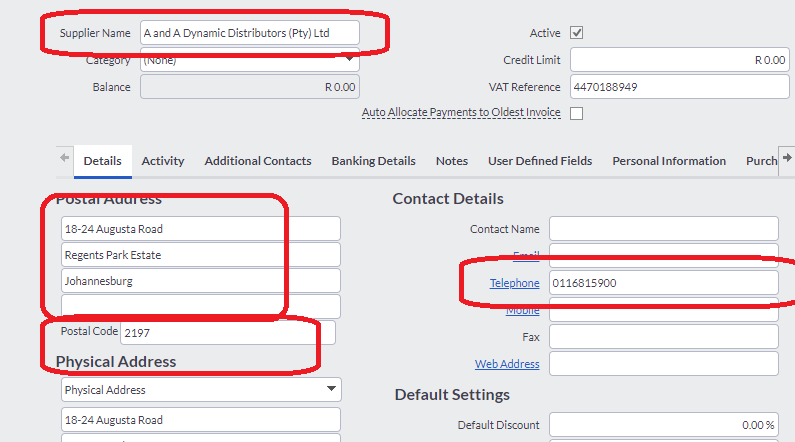The height and width of the screenshot is (442, 795).
Task: Edit the VAT Reference field
Action: coord(679,87)
